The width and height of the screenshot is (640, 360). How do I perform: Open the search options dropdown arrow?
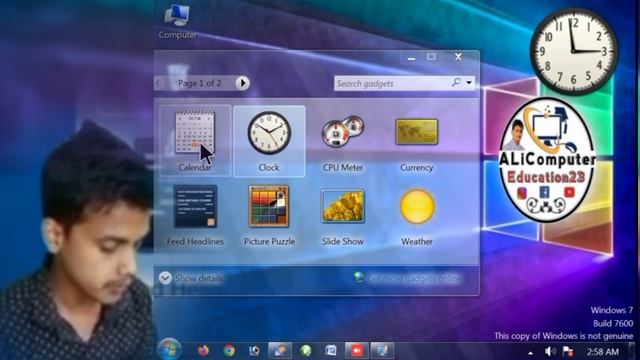pos(469,83)
